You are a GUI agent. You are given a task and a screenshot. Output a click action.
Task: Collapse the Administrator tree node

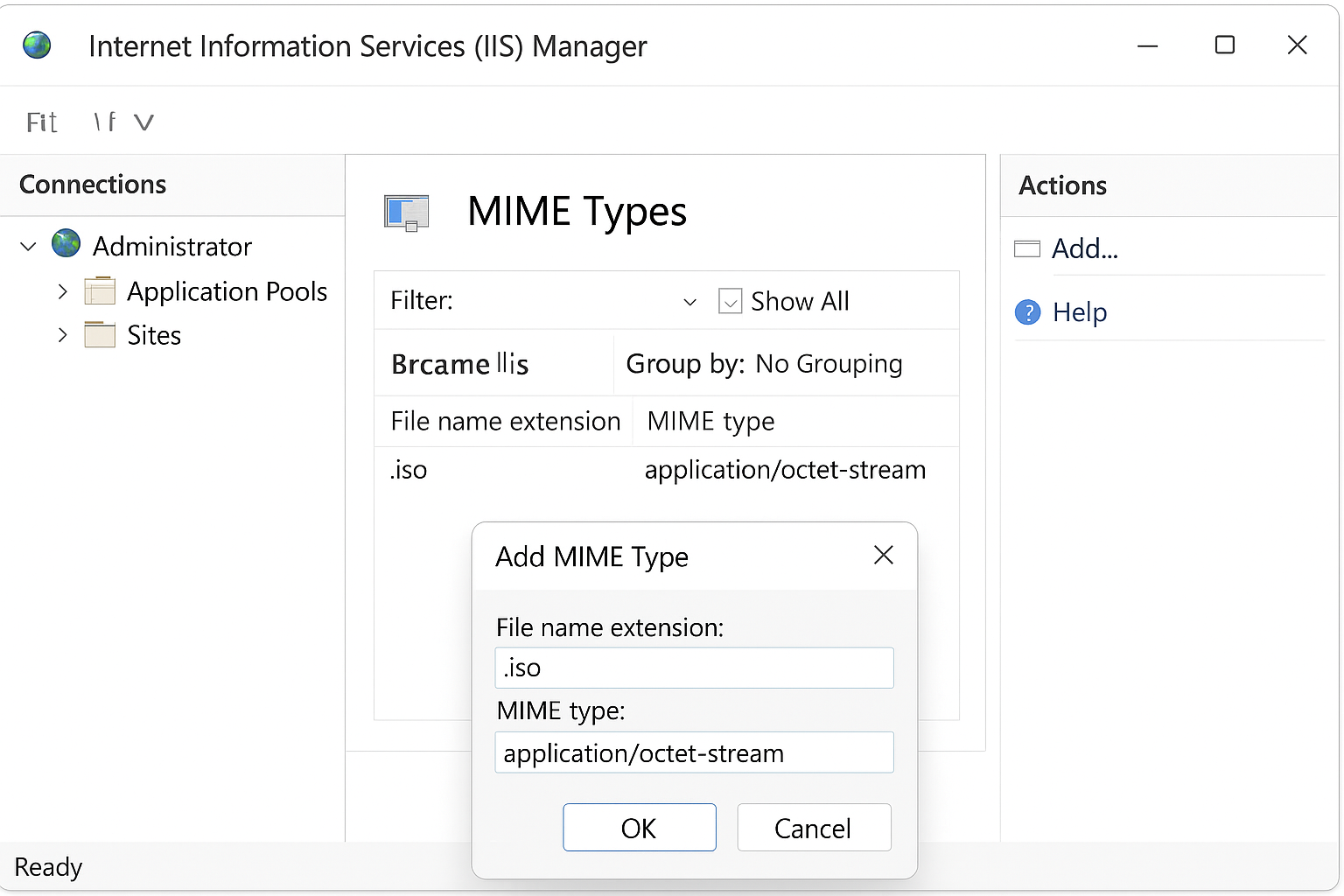coord(28,247)
